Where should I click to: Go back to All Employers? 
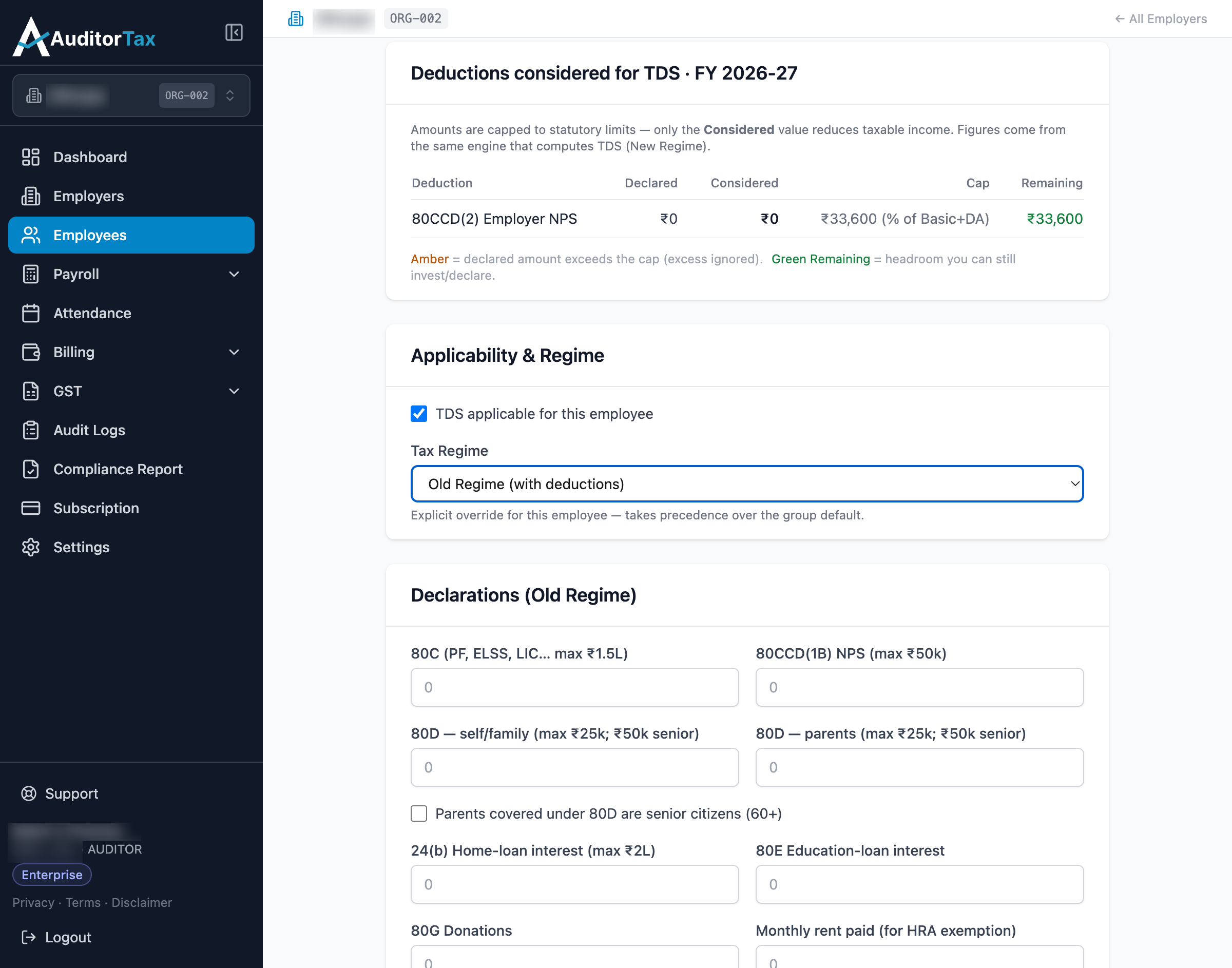(x=1160, y=18)
